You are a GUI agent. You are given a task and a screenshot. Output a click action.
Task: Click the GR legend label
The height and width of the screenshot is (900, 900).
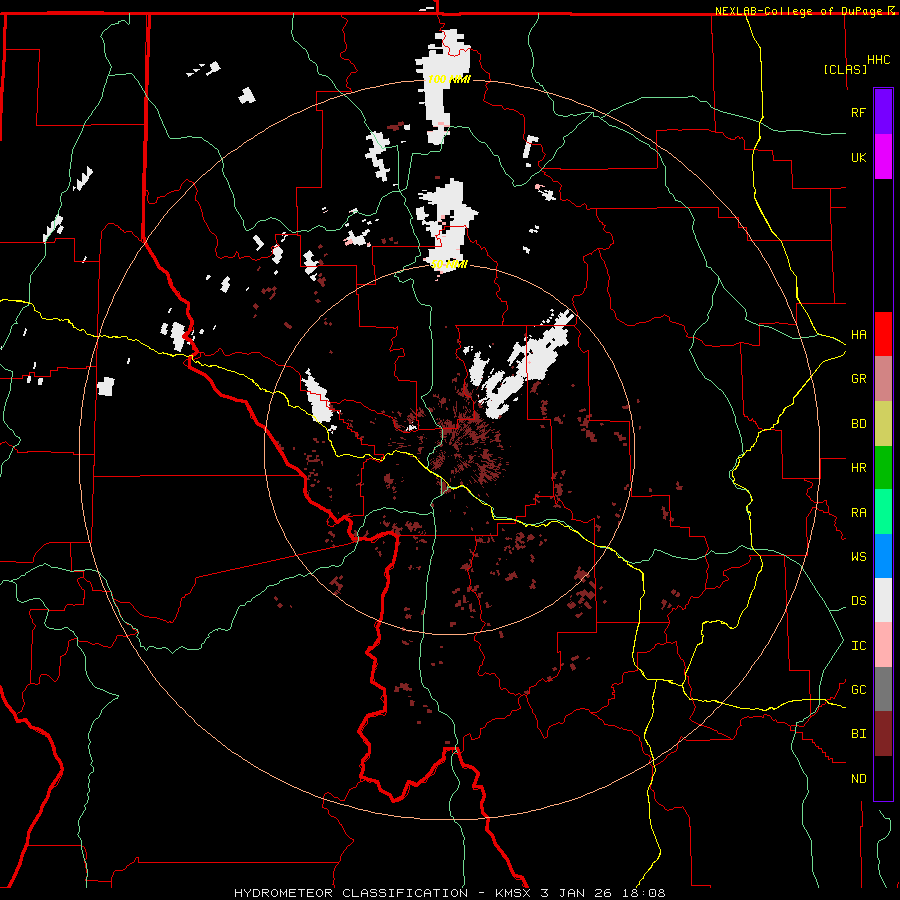[x=859, y=379]
